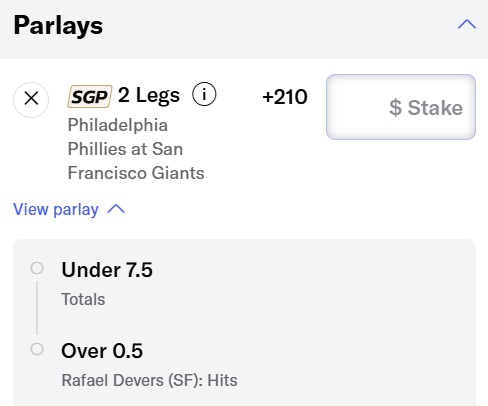Click the SGP badge icon

(x=89, y=96)
